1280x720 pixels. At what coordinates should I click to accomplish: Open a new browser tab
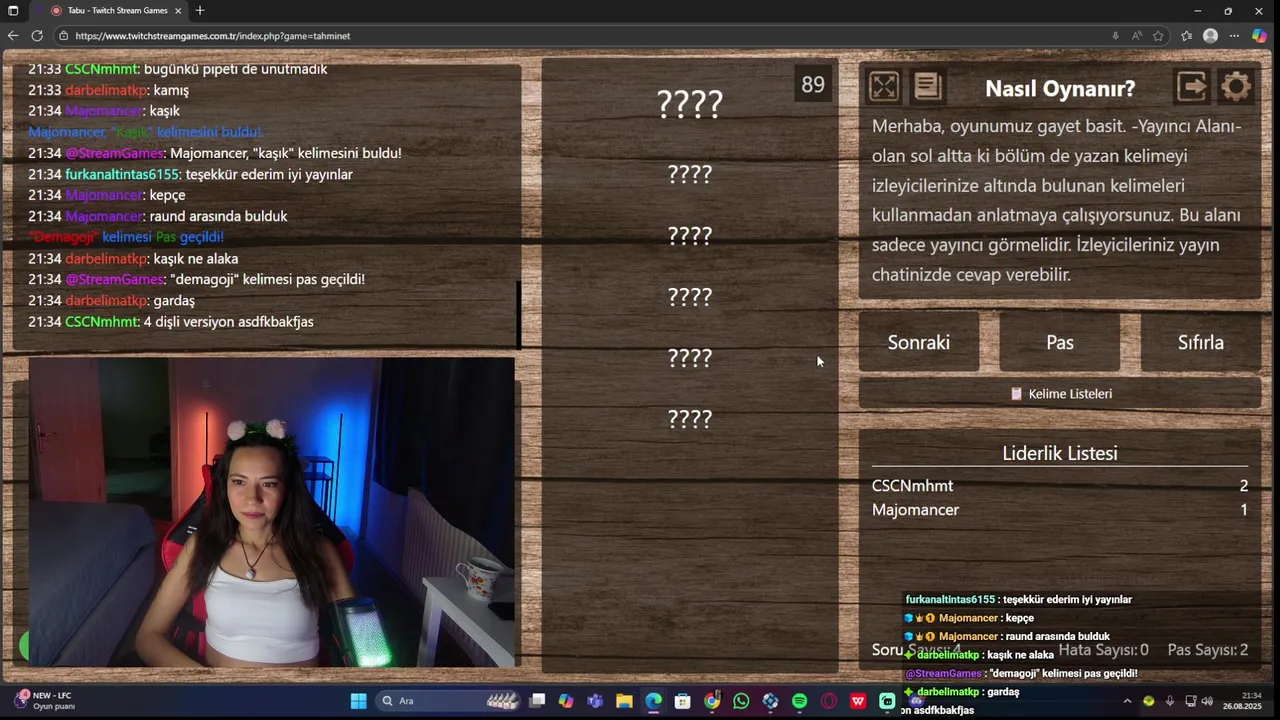(x=200, y=11)
